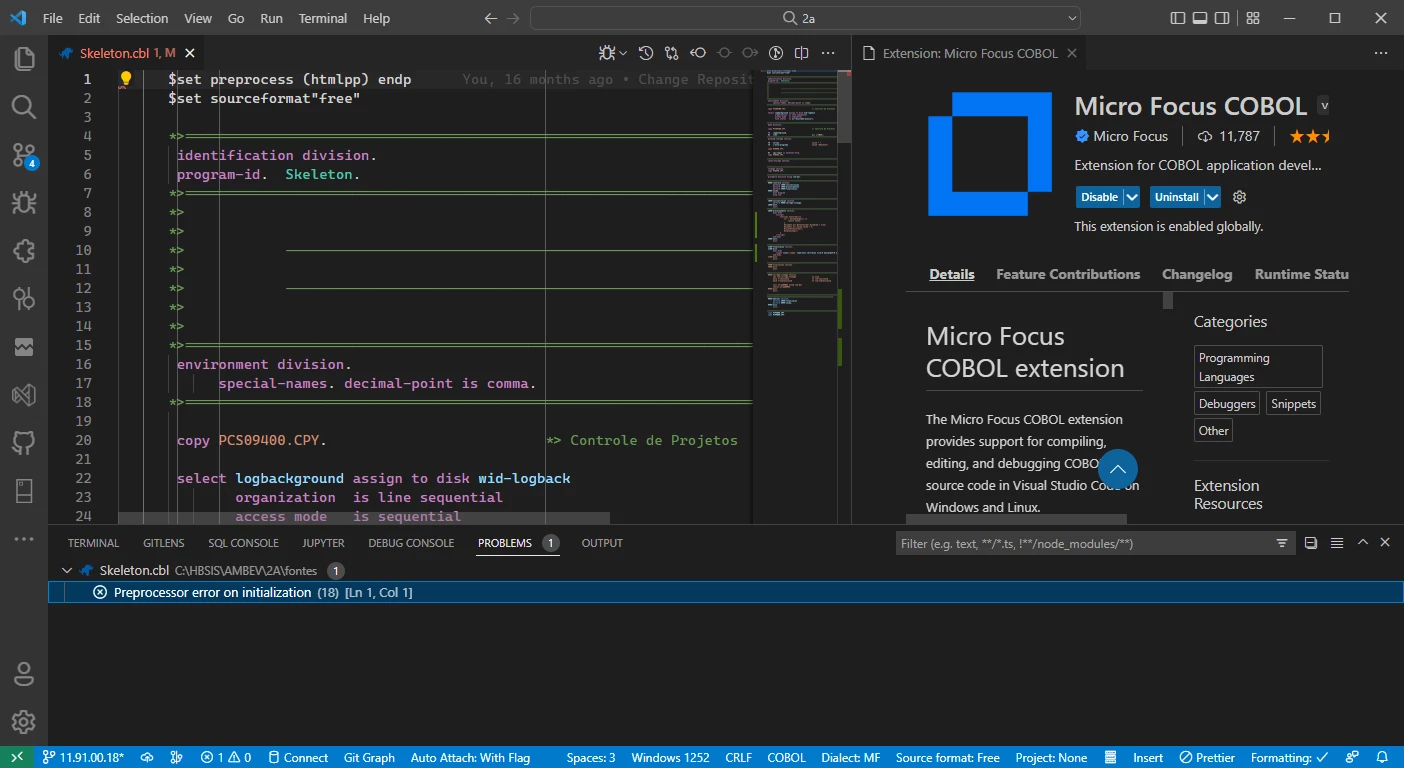Show additional views ellipsis in activity bar
1404x768 pixels.
24,539
